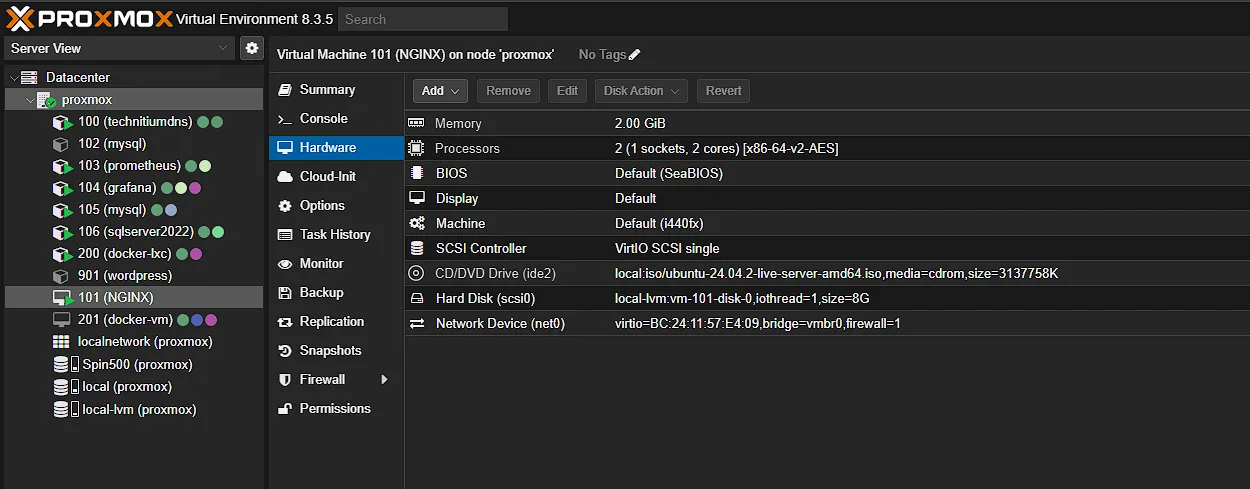Click the Display monitor icon
The image size is (1250, 489).
(417, 198)
